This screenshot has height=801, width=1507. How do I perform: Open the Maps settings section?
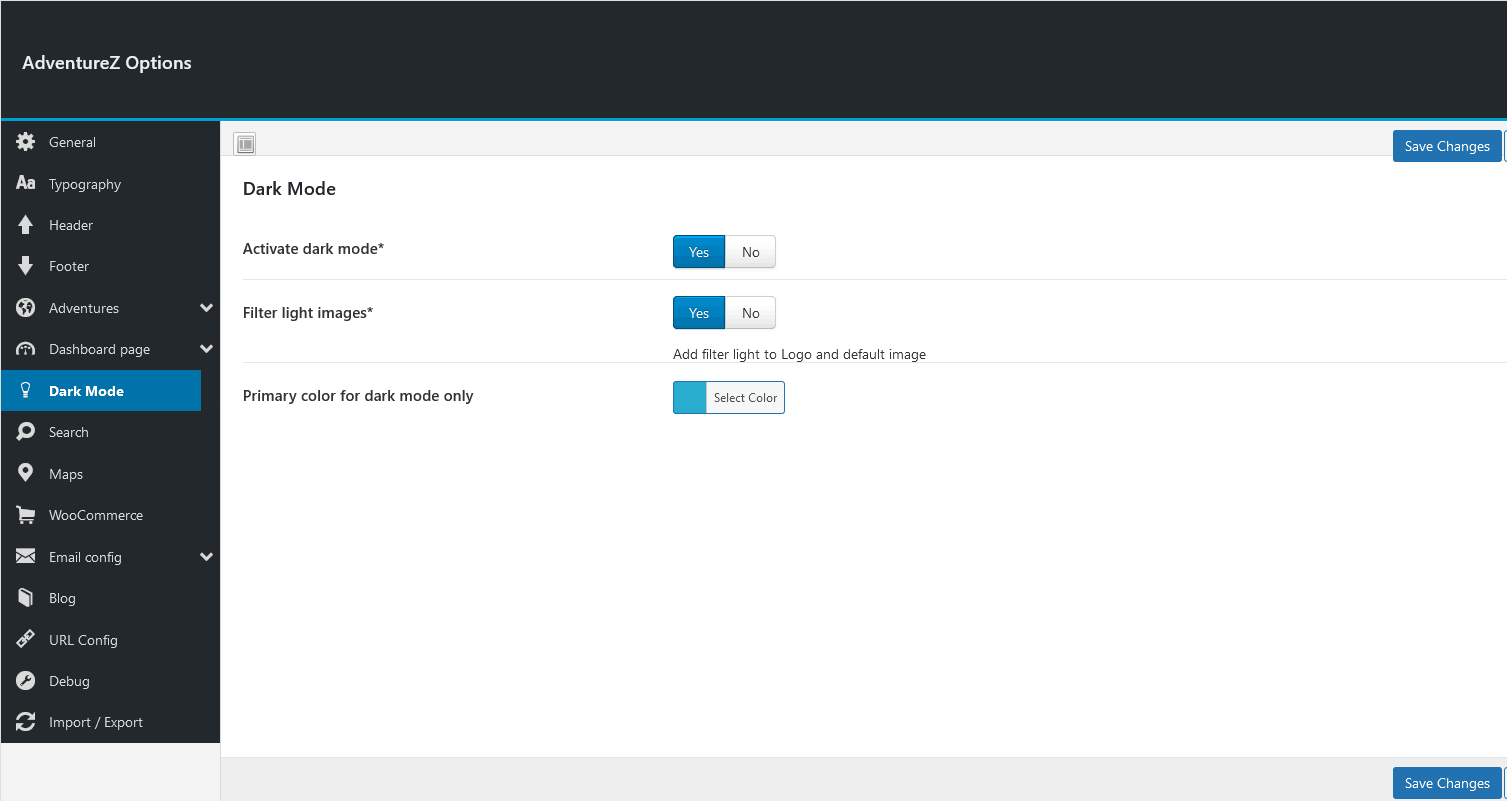[110, 474]
